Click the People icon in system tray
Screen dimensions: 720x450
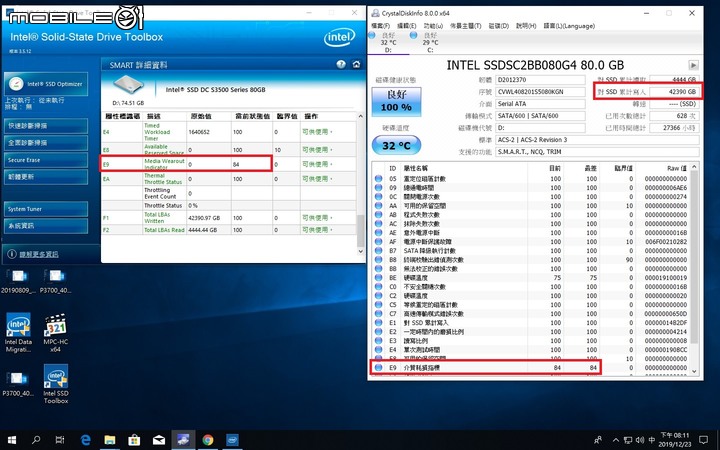click(x=598, y=440)
